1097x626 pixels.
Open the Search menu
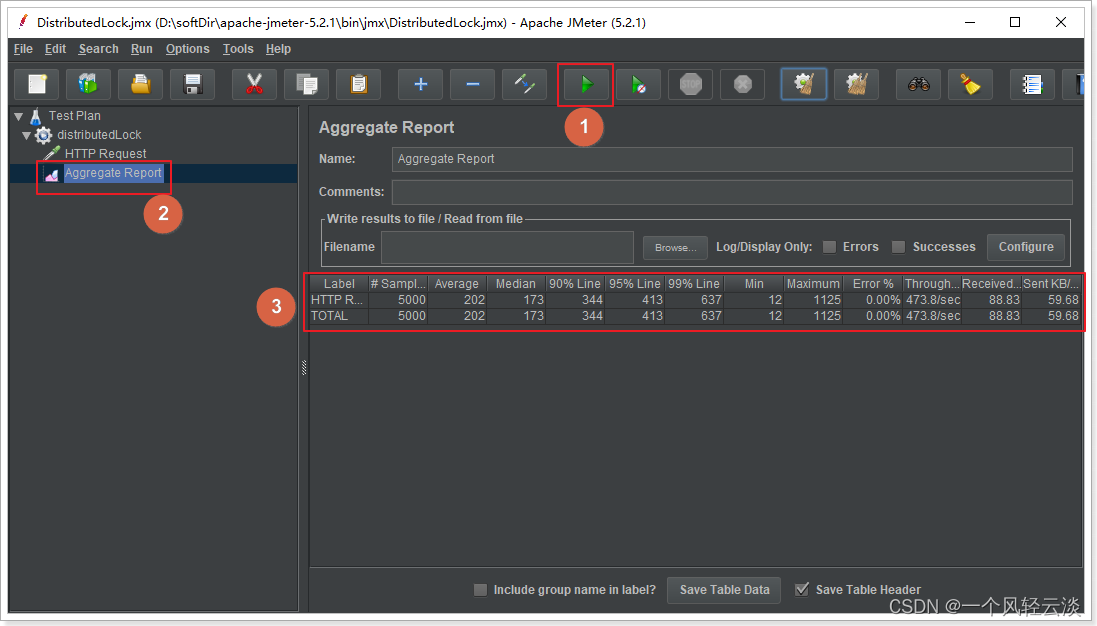pyautogui.click(x=99, y=49)
